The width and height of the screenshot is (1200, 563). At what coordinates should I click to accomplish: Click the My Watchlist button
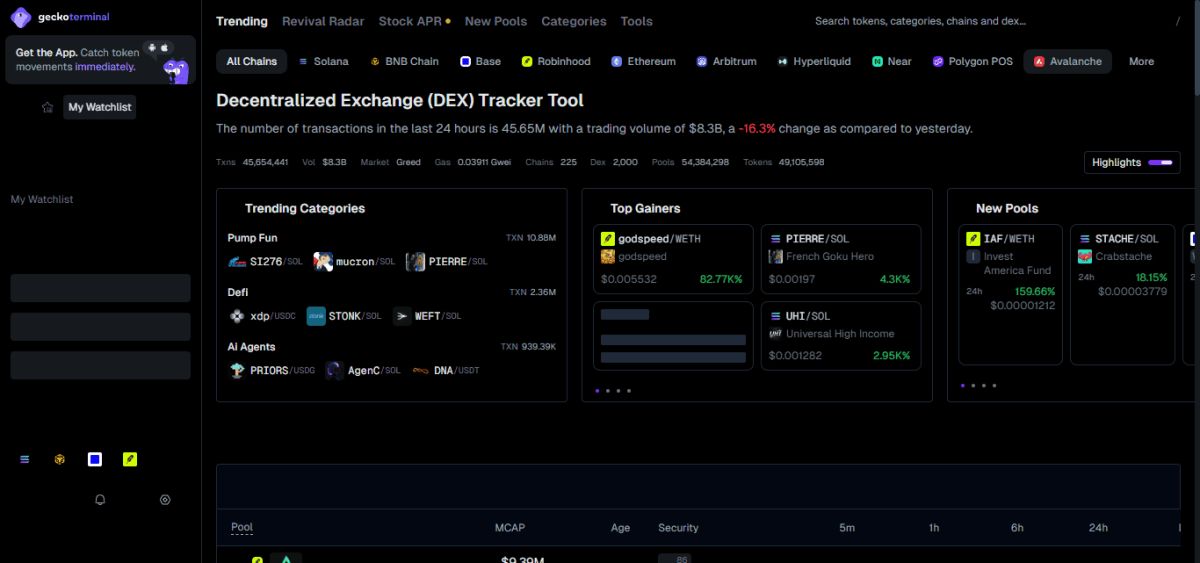point(99,107)
